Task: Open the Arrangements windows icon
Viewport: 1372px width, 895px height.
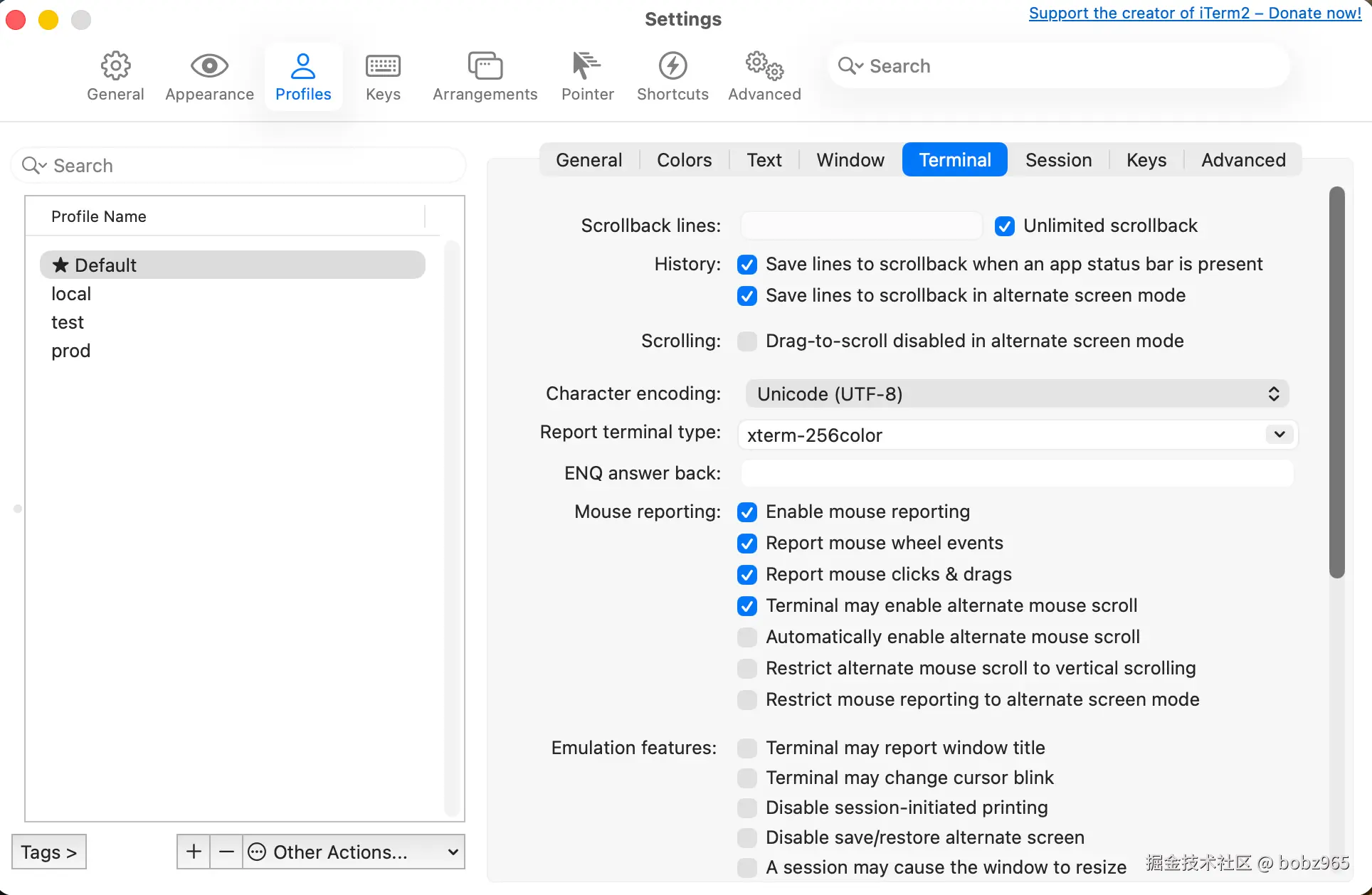Action: click(485, 66)
